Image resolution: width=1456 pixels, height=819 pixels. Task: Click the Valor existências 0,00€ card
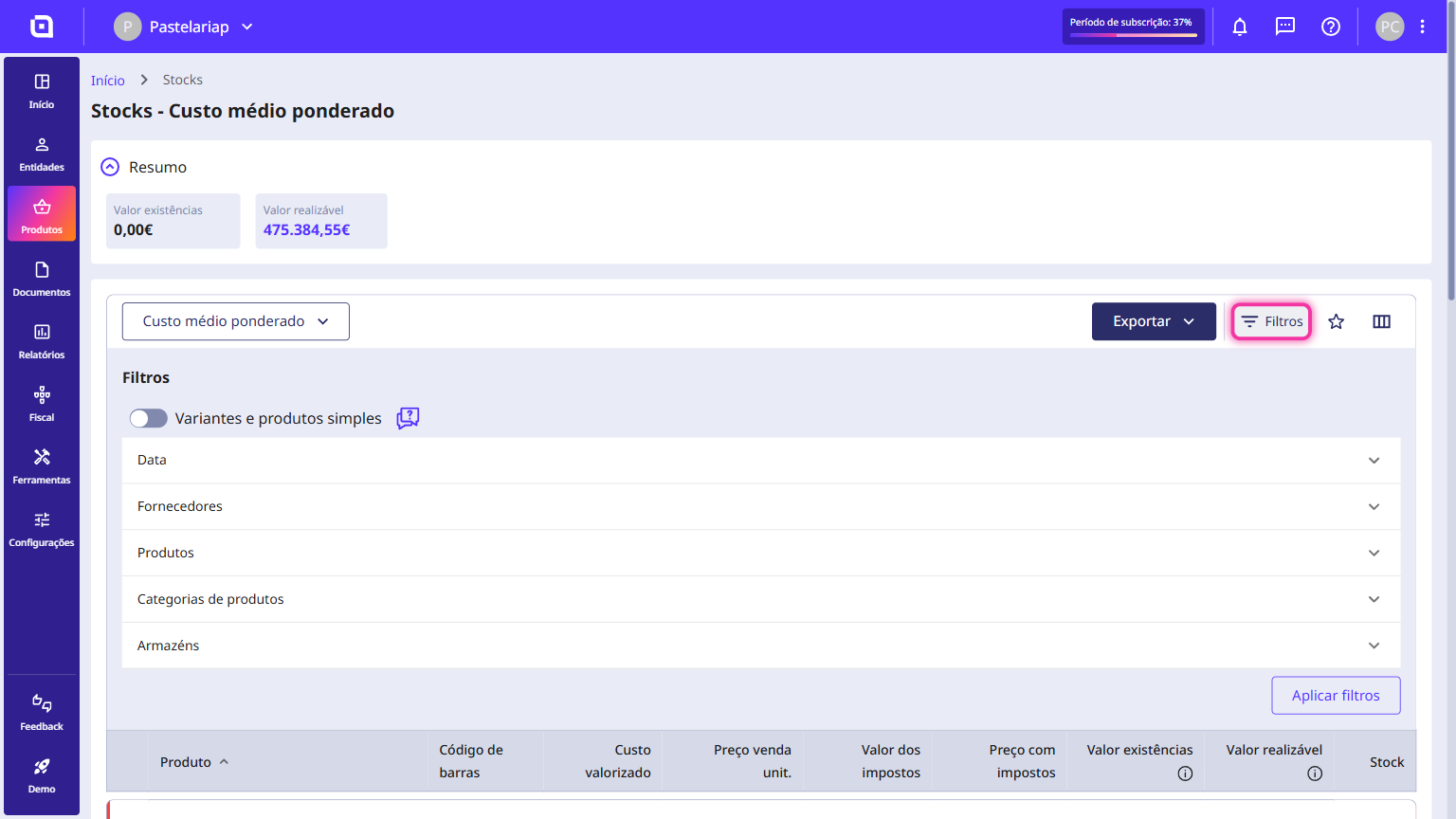point(173,221)
